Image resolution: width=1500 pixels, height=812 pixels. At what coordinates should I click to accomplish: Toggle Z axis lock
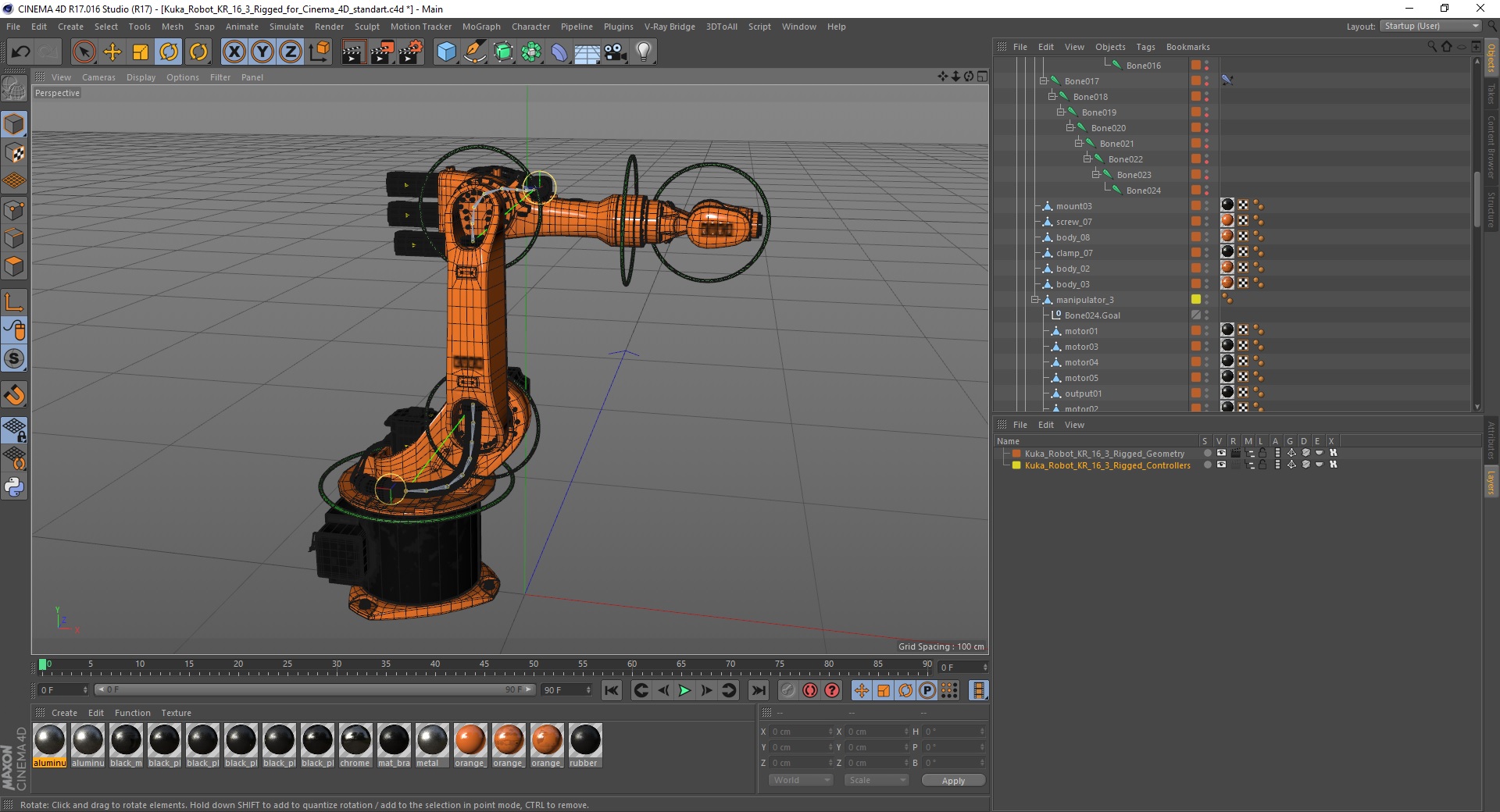pos(291,52)
